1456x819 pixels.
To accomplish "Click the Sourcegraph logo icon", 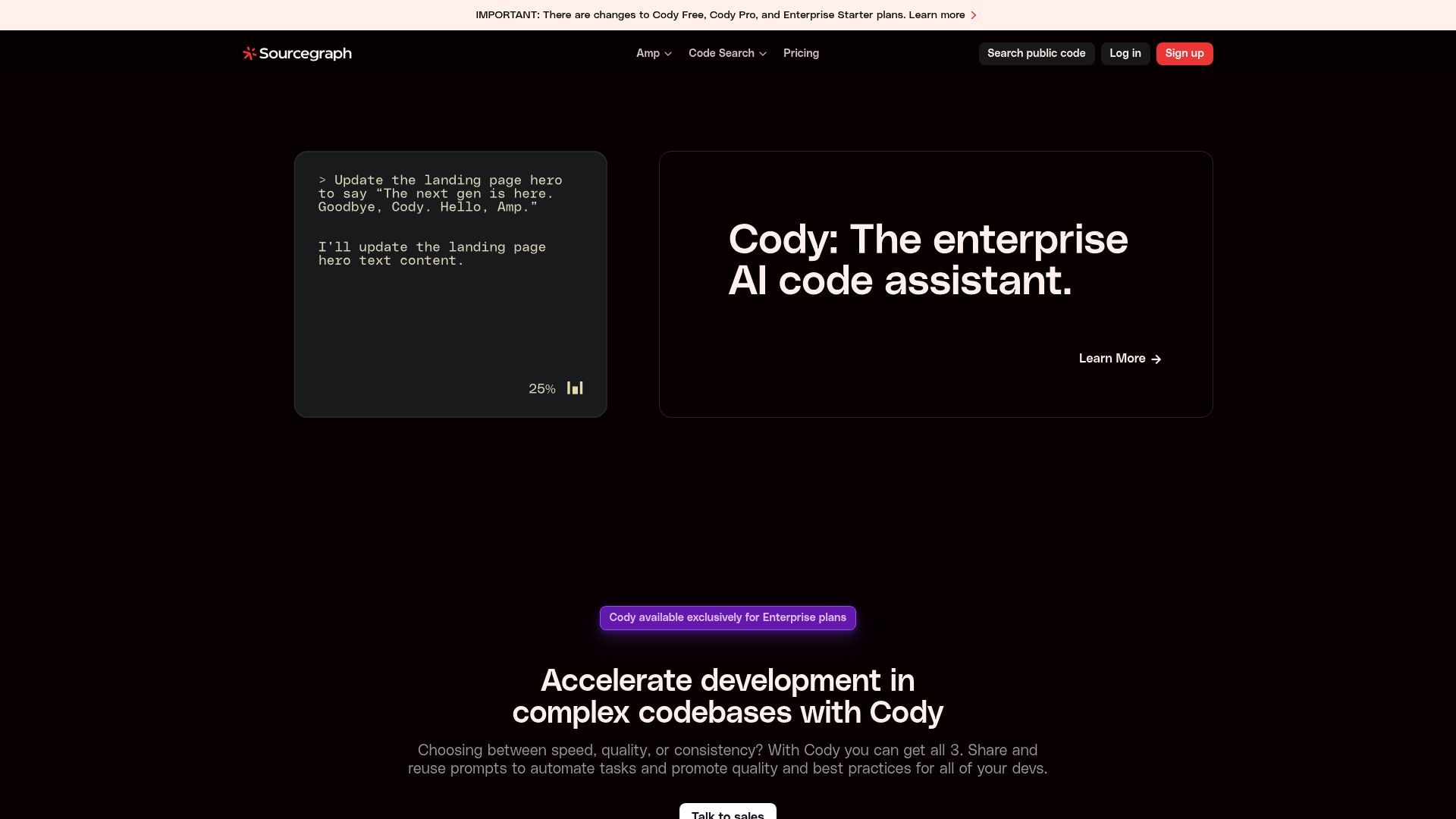I will coord(249,53).
